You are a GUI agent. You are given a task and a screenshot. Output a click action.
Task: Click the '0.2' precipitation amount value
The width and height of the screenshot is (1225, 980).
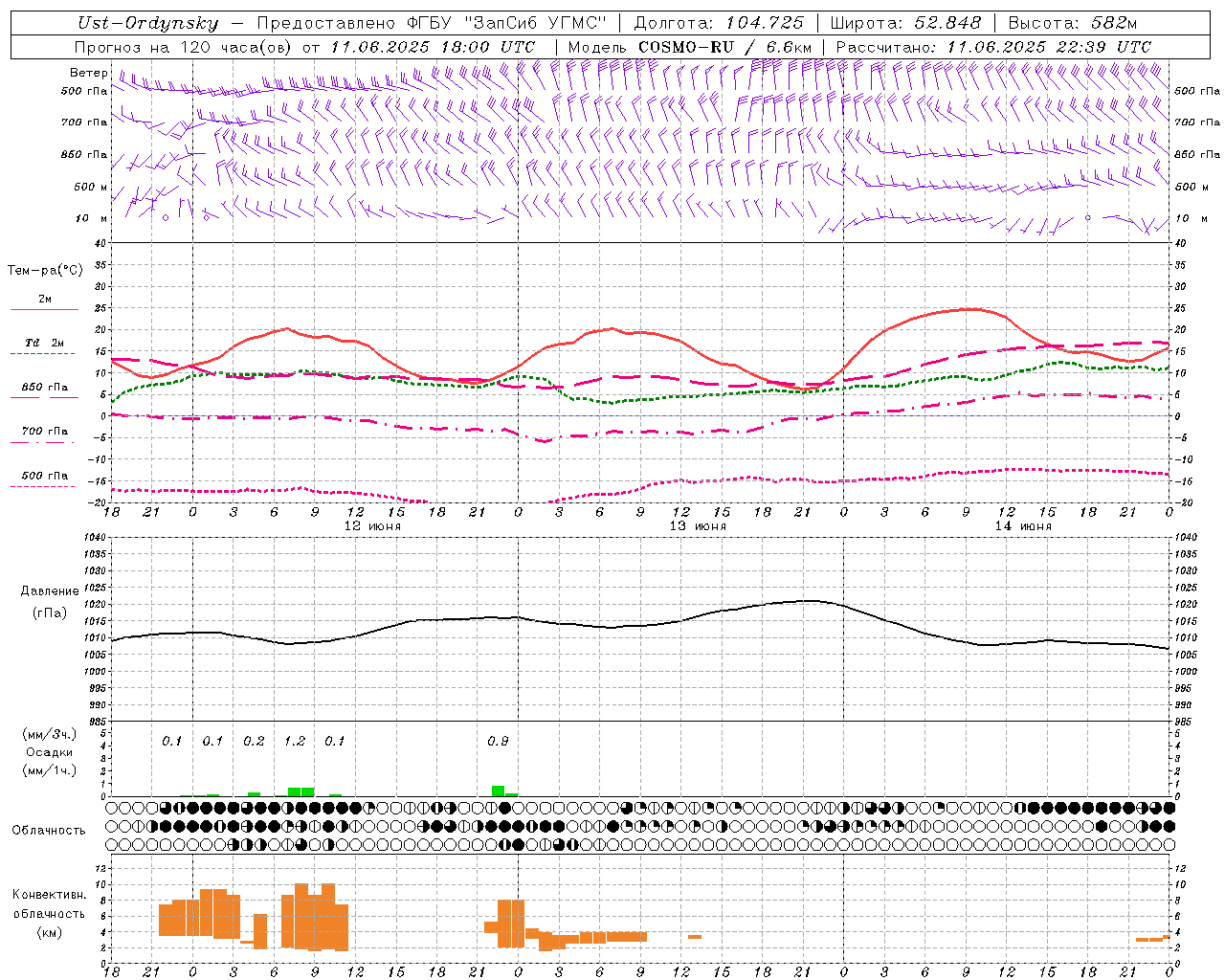(x=254, y=741)
